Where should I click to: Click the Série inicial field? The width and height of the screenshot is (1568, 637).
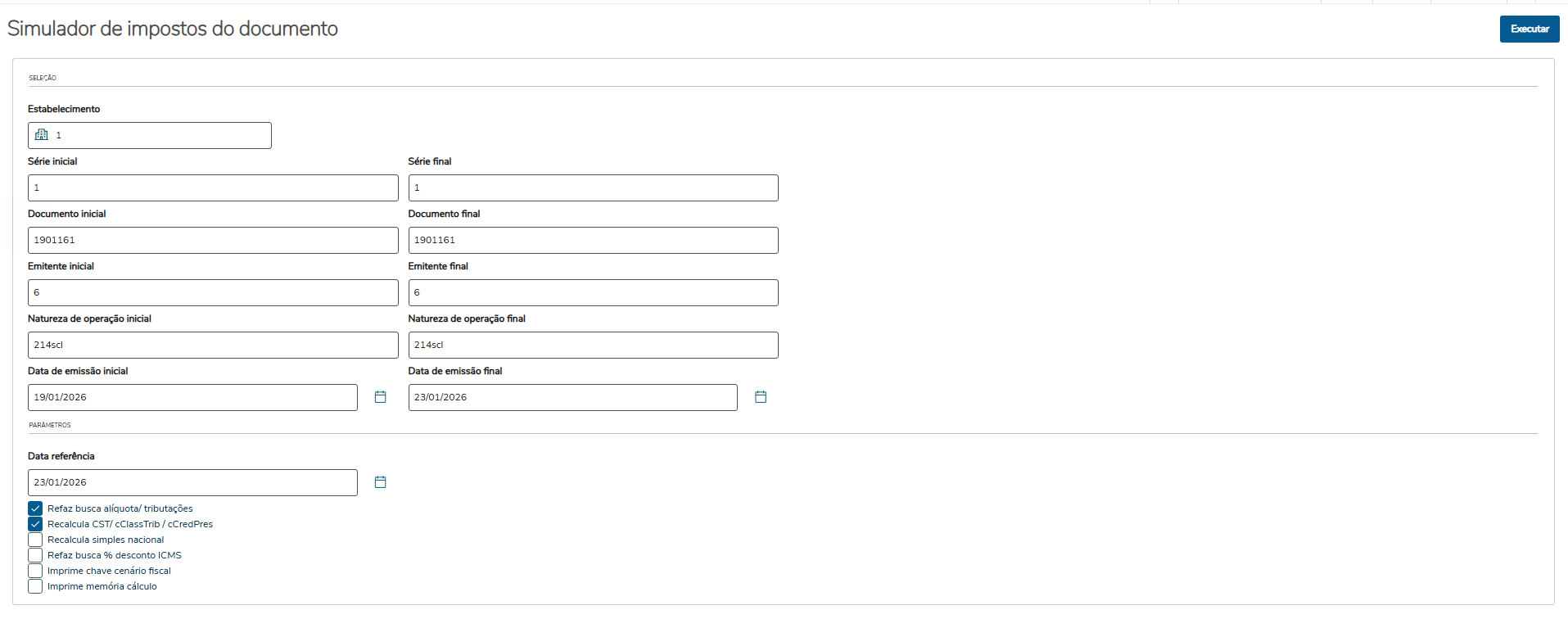213,187
